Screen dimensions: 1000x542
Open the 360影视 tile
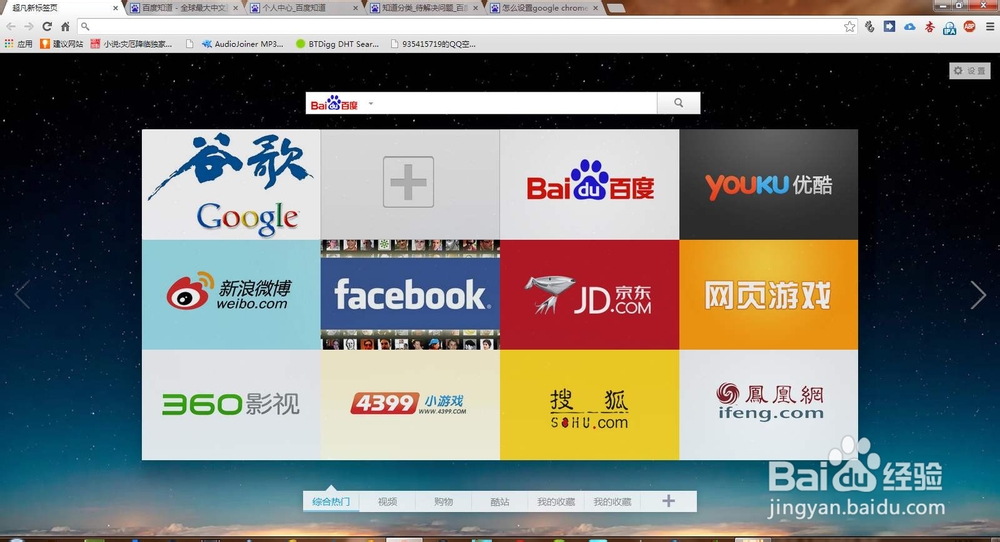pos(231,404)
